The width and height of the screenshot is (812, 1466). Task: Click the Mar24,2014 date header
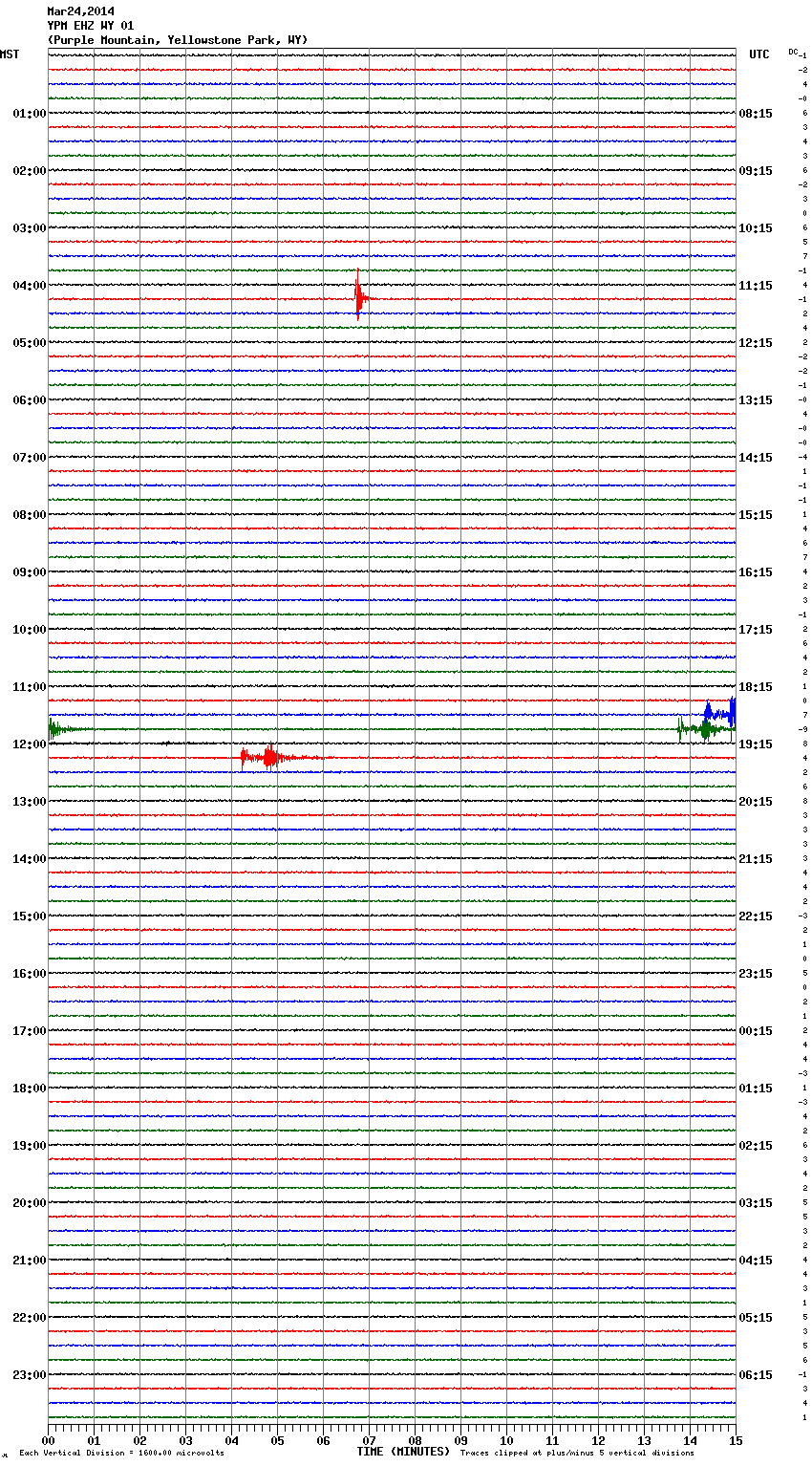click(80, 11)
